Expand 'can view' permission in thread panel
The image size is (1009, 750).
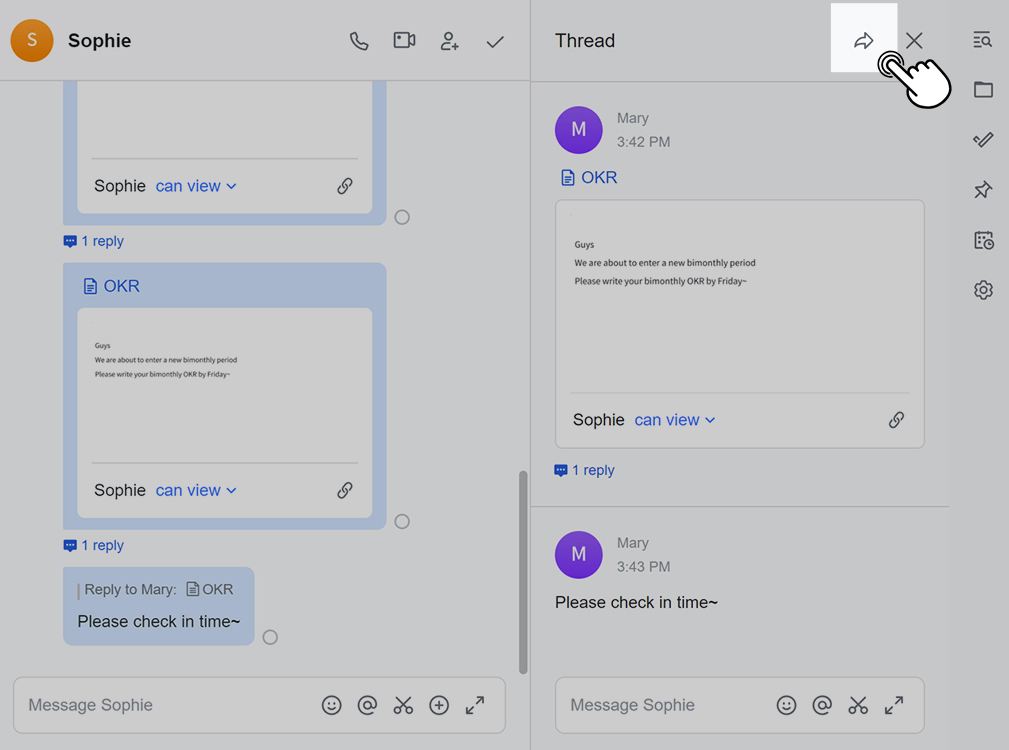pos(675,420)
